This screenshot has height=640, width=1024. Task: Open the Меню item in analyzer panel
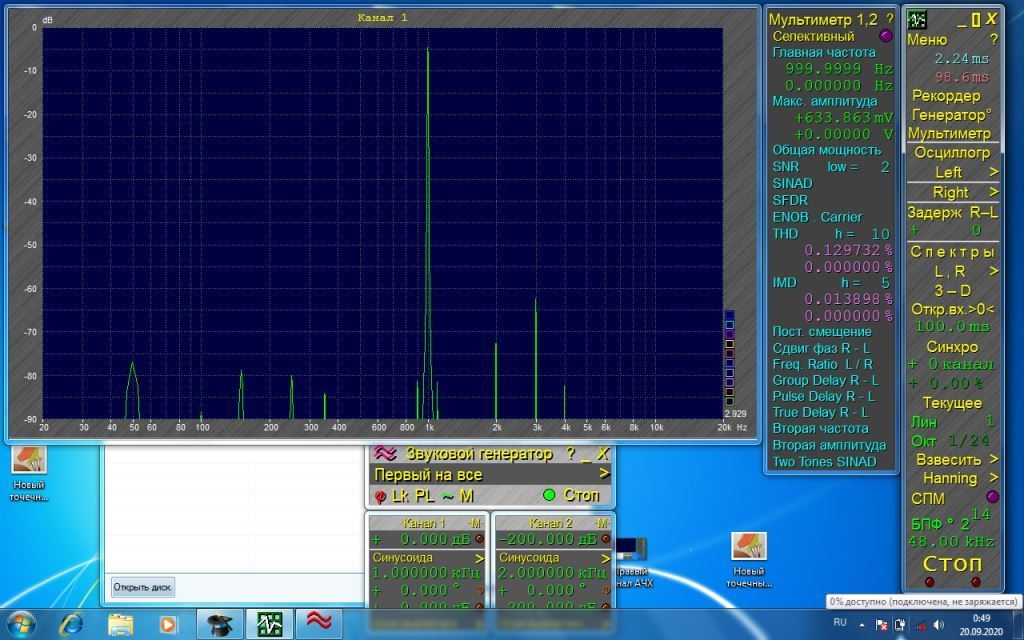[x=927, y=40]
